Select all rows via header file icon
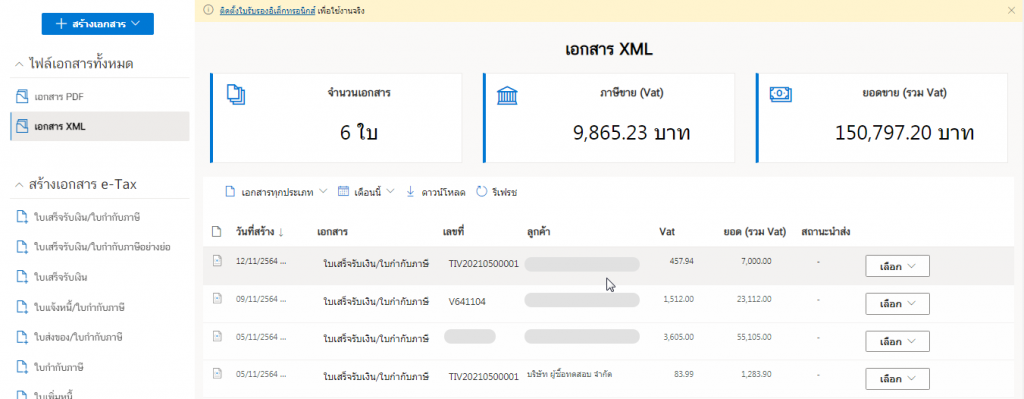This screenshot has width=1024, height=399. pyautogui.click(x=217, y=232)
